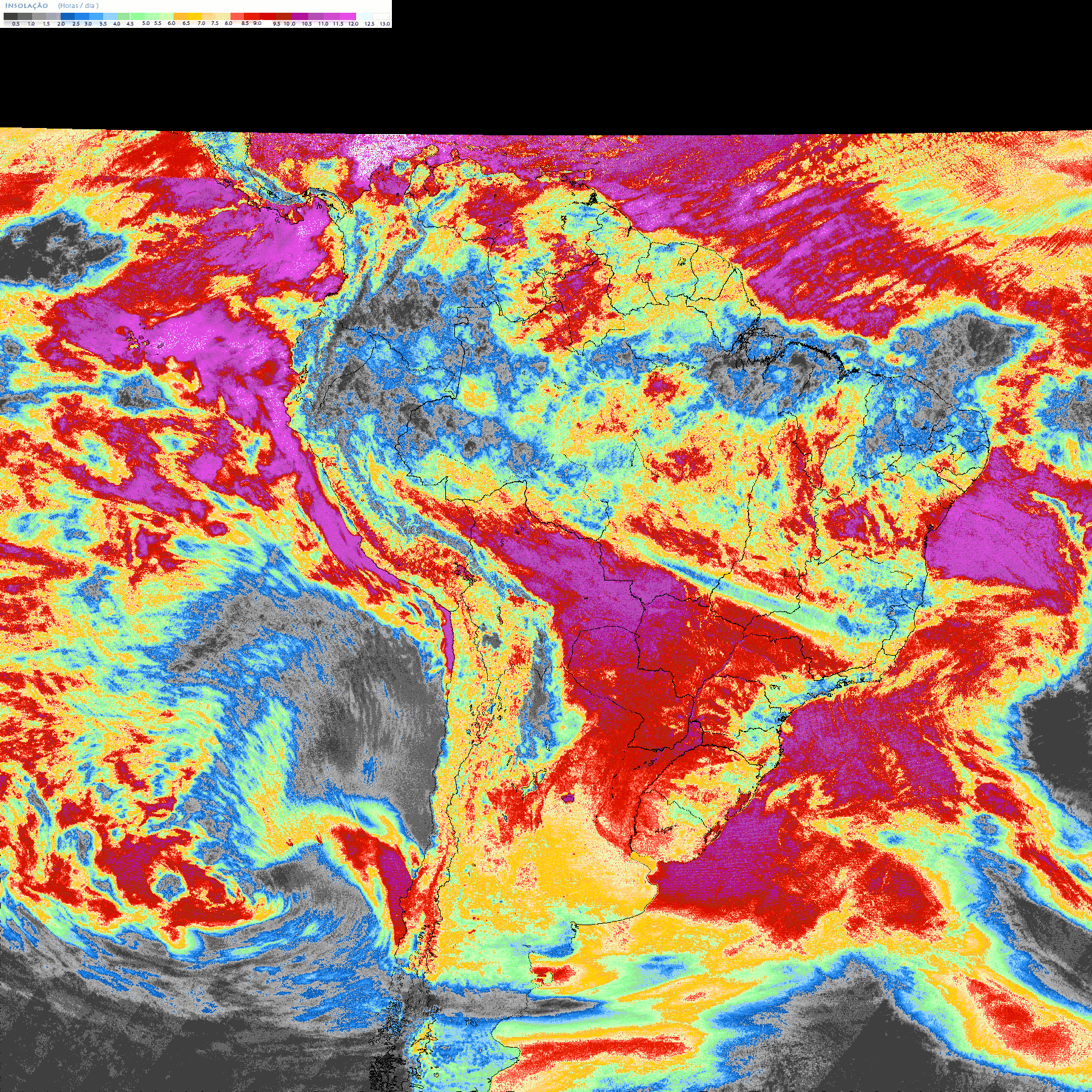
Task: Click the '6.0' legend value
Action: 172,23
